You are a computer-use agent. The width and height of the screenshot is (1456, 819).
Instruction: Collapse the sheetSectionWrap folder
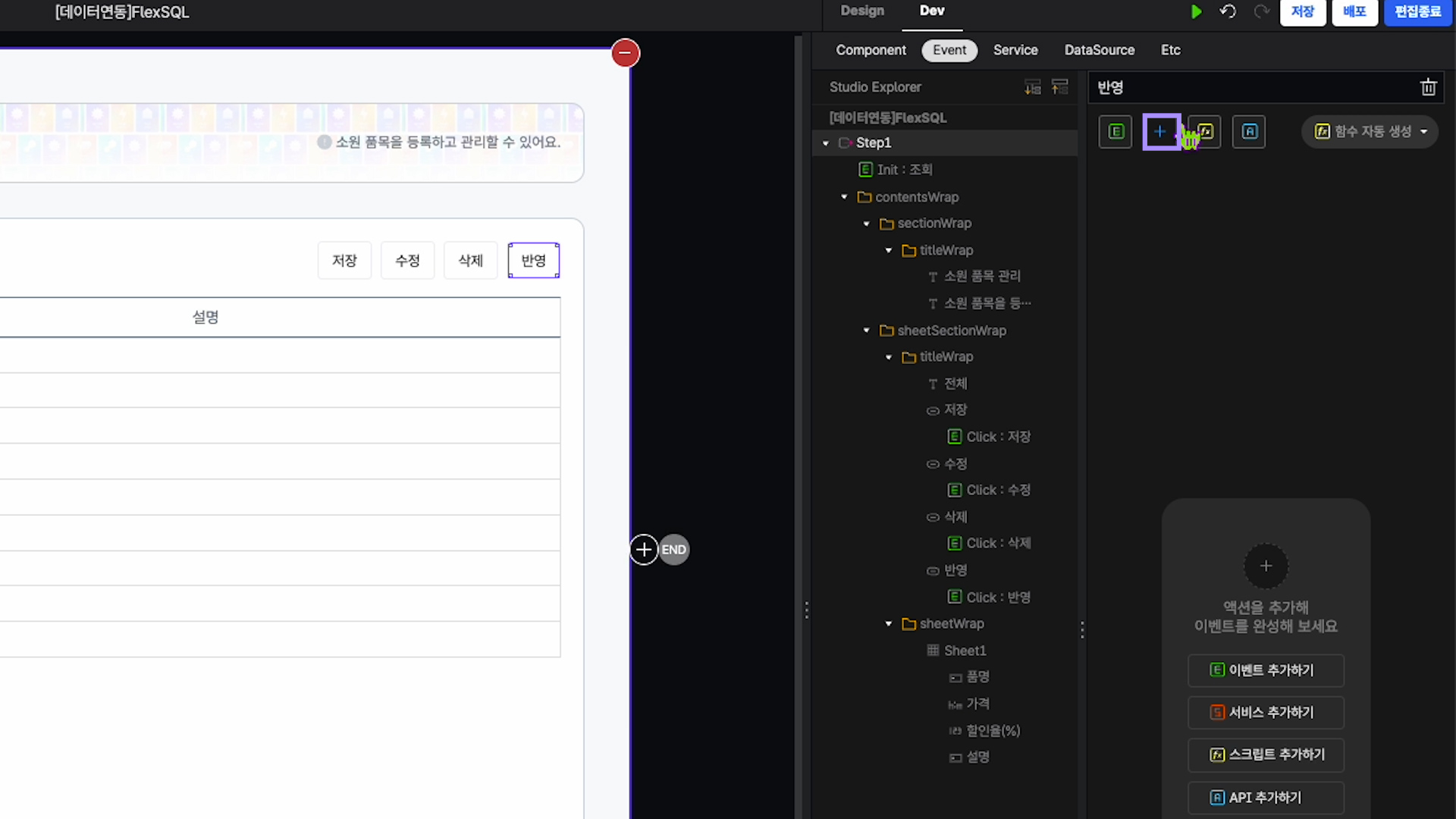(x=867, y=331)
